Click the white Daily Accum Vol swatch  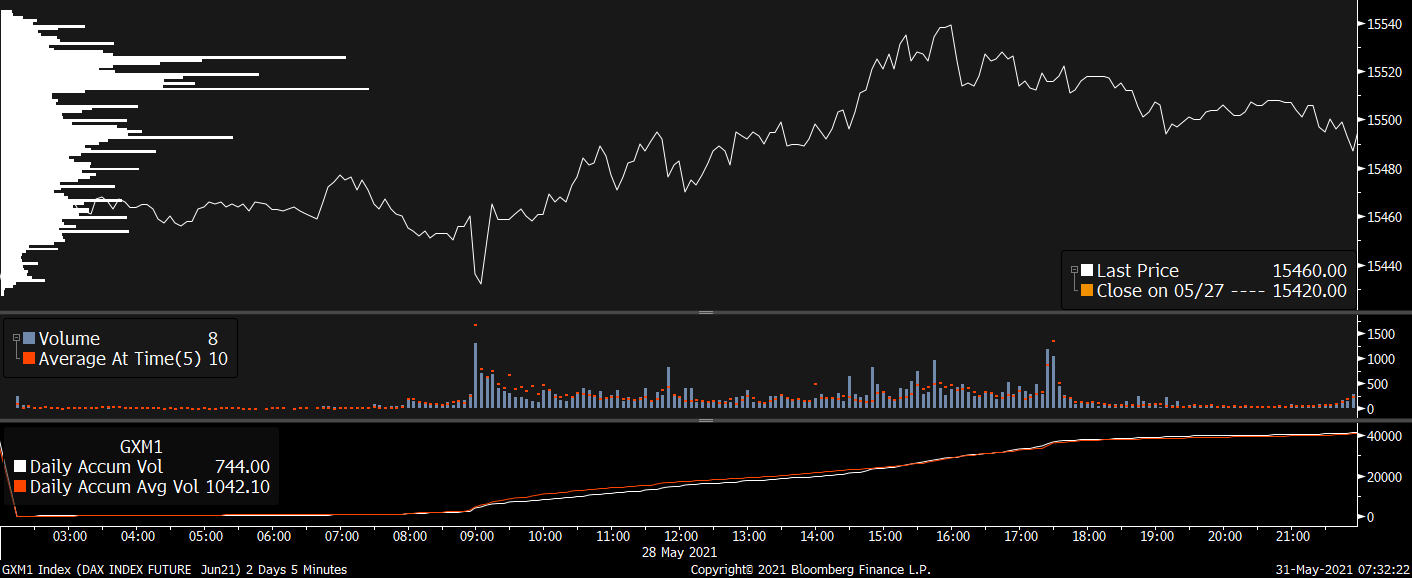coord(20,467)
